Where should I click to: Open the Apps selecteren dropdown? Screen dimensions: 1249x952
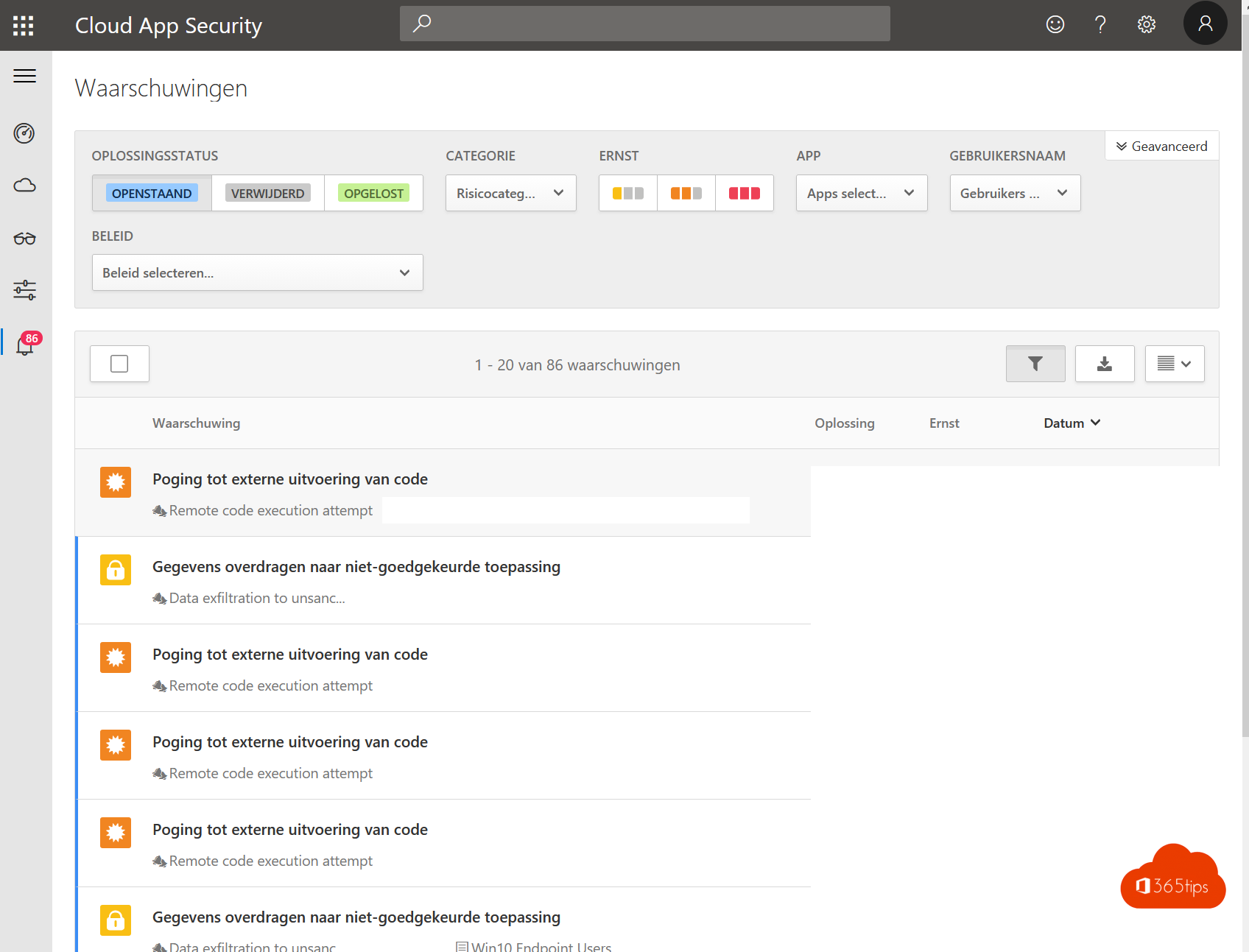pos(861,193)
